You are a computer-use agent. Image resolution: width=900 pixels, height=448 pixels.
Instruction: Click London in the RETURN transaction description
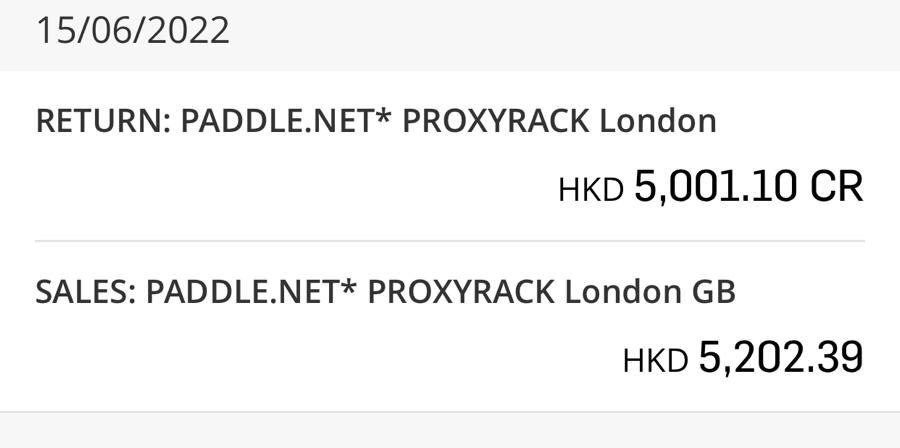658,122
